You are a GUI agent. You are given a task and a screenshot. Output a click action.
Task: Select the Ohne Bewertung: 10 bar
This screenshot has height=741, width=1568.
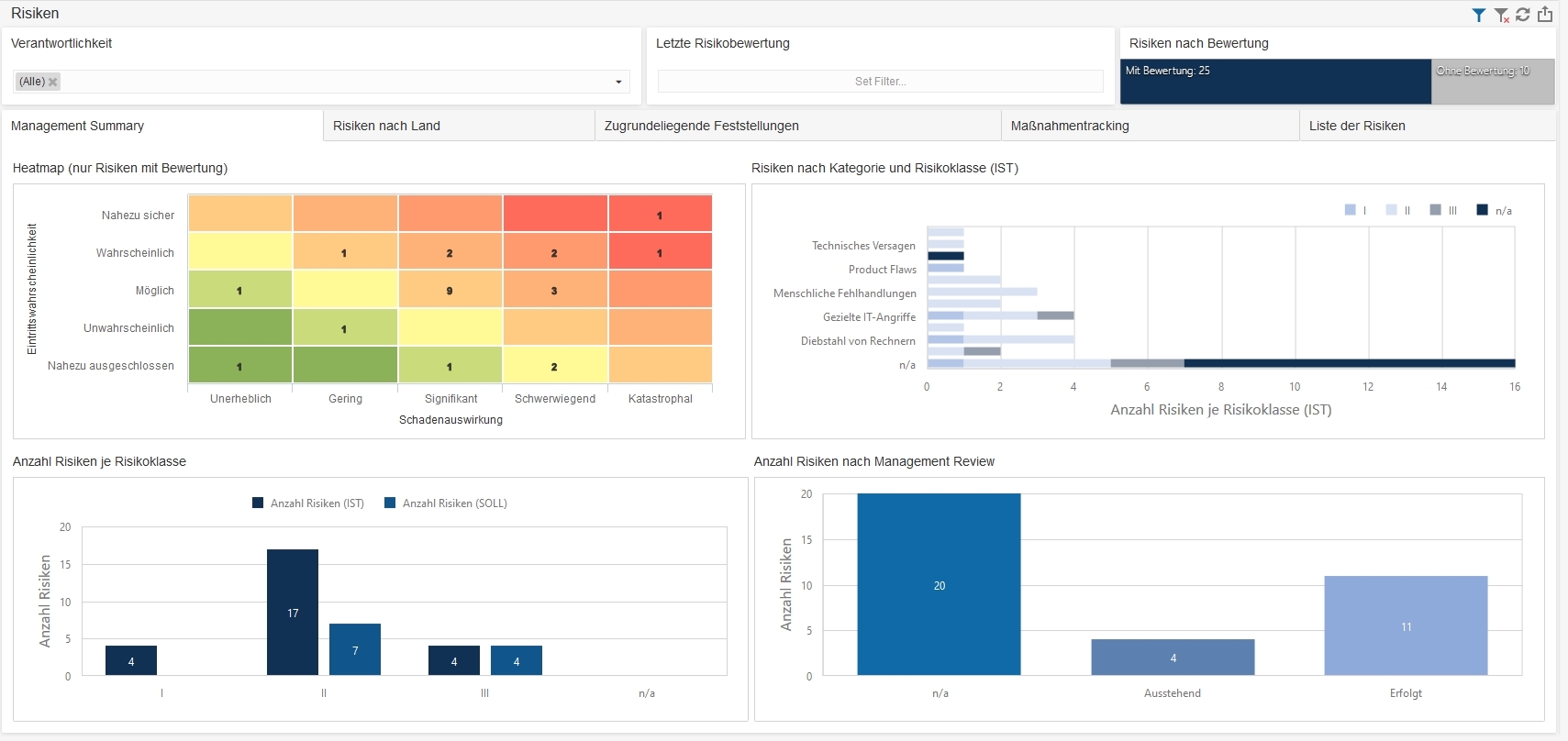1493,82
